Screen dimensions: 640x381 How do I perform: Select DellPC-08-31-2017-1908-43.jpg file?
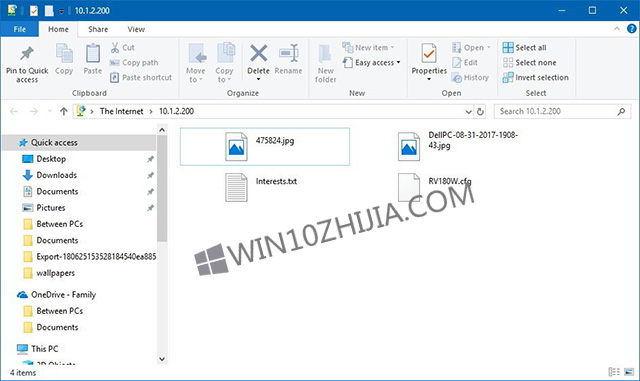pos(459,146)
